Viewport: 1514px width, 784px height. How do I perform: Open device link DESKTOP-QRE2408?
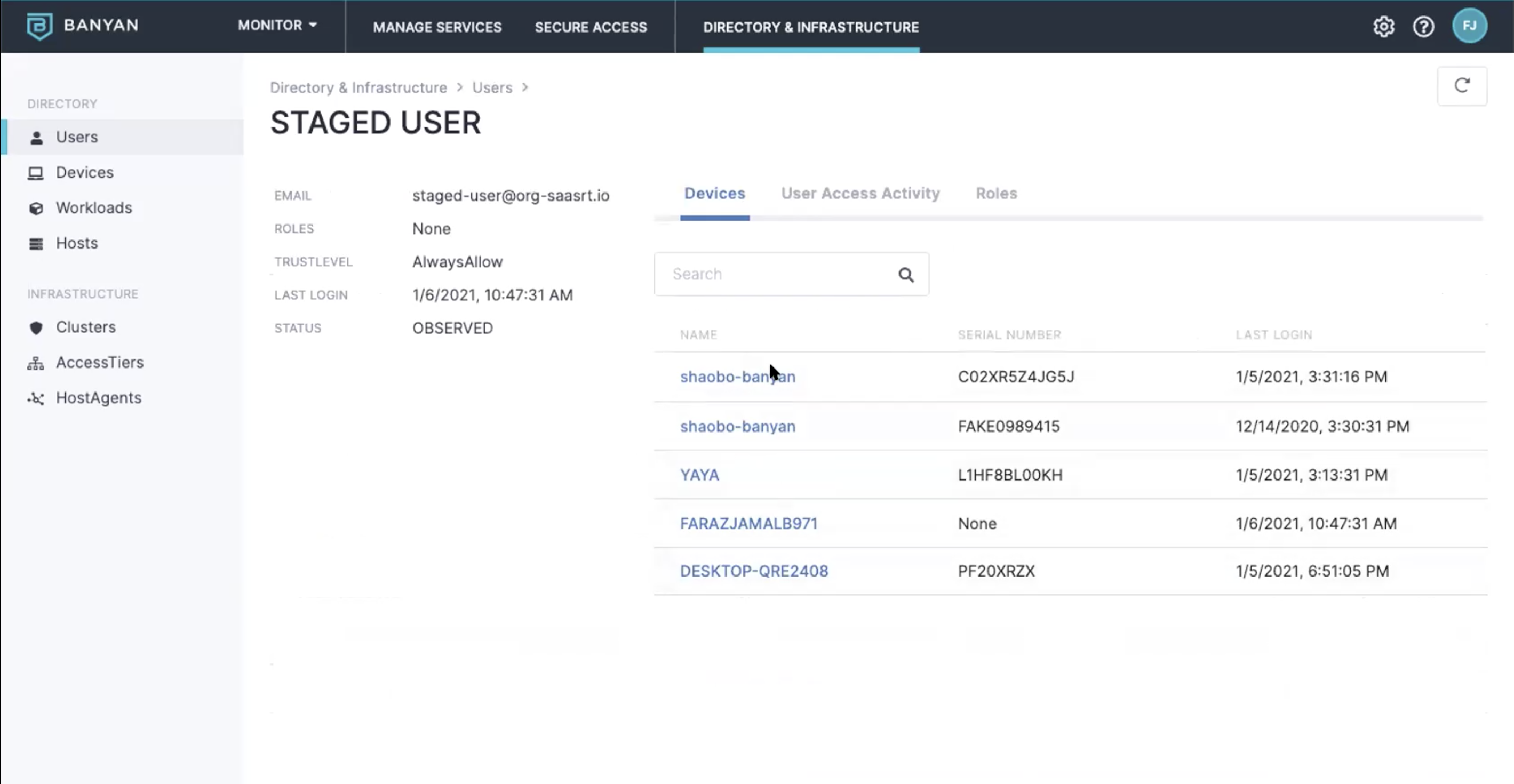pyautogui.click(x=753, y=571)
